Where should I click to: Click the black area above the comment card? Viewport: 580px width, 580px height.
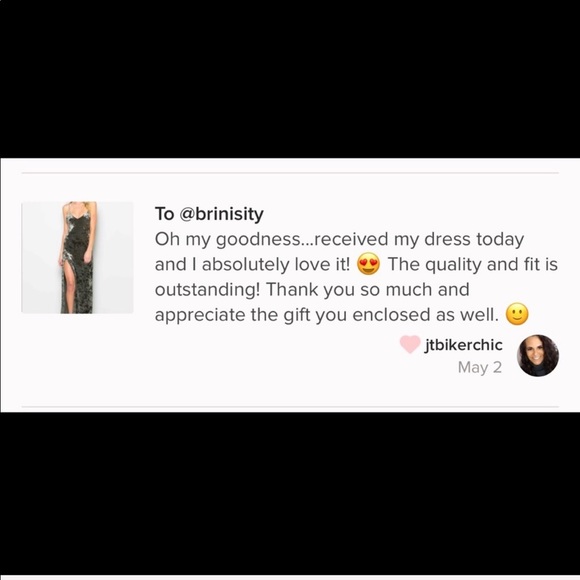[290, 79]
